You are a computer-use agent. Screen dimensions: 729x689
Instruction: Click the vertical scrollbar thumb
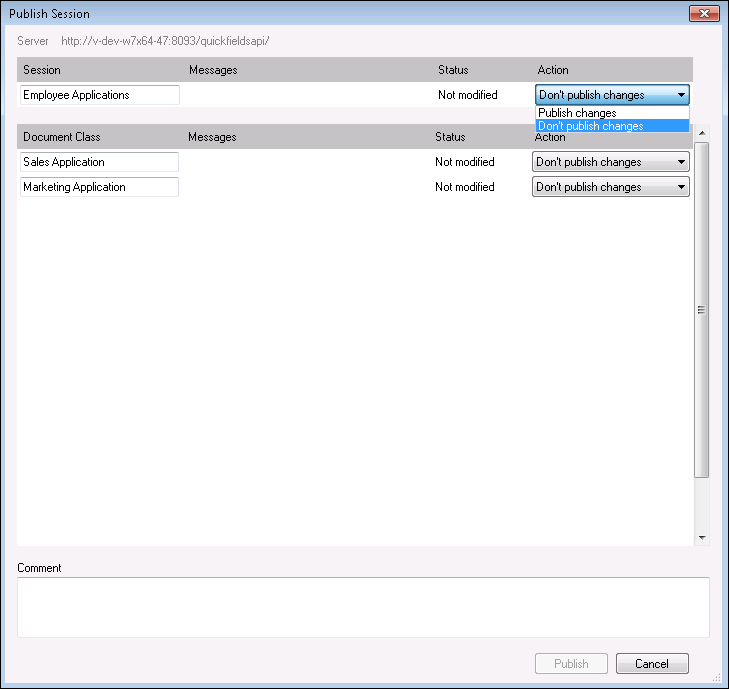point(702,310)
